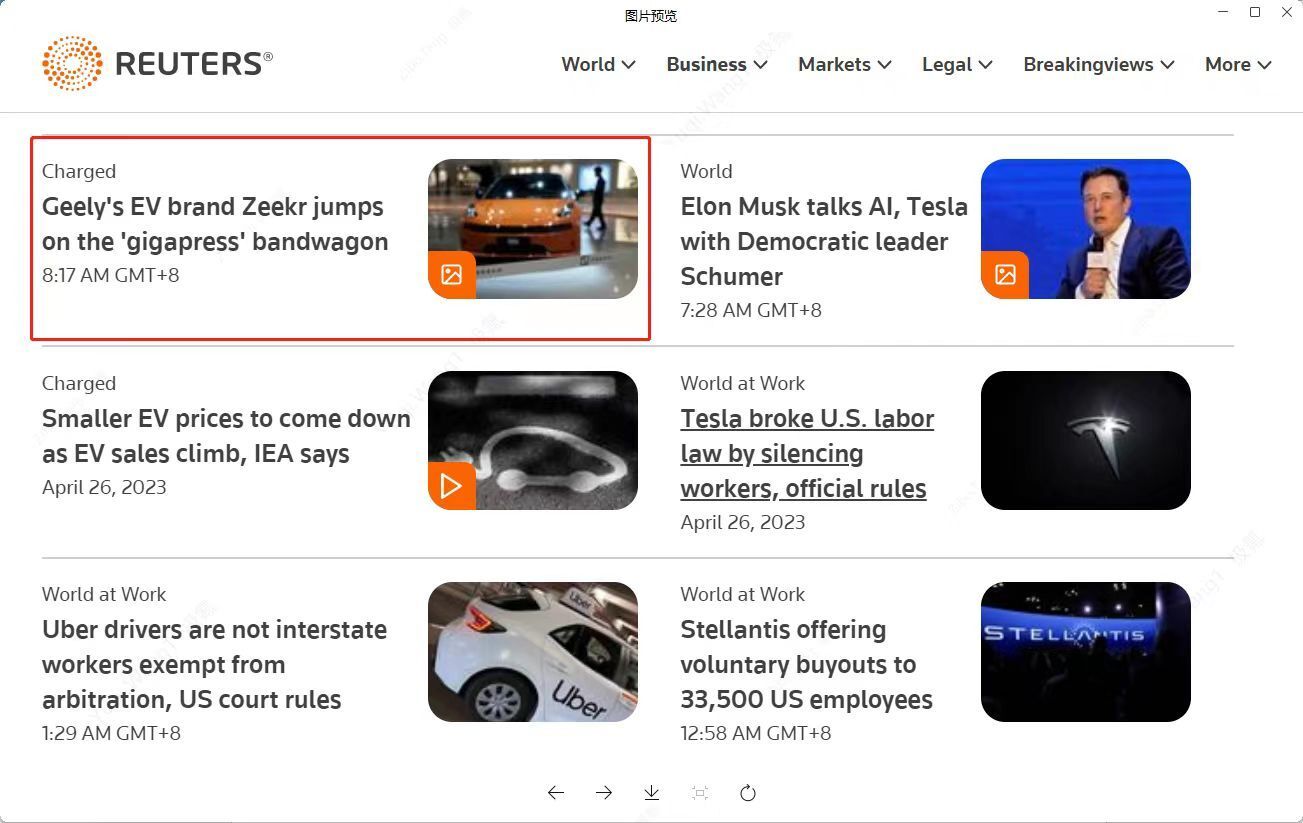Click the 8:17 AM GMT+8 timestamp

(111, 275)
